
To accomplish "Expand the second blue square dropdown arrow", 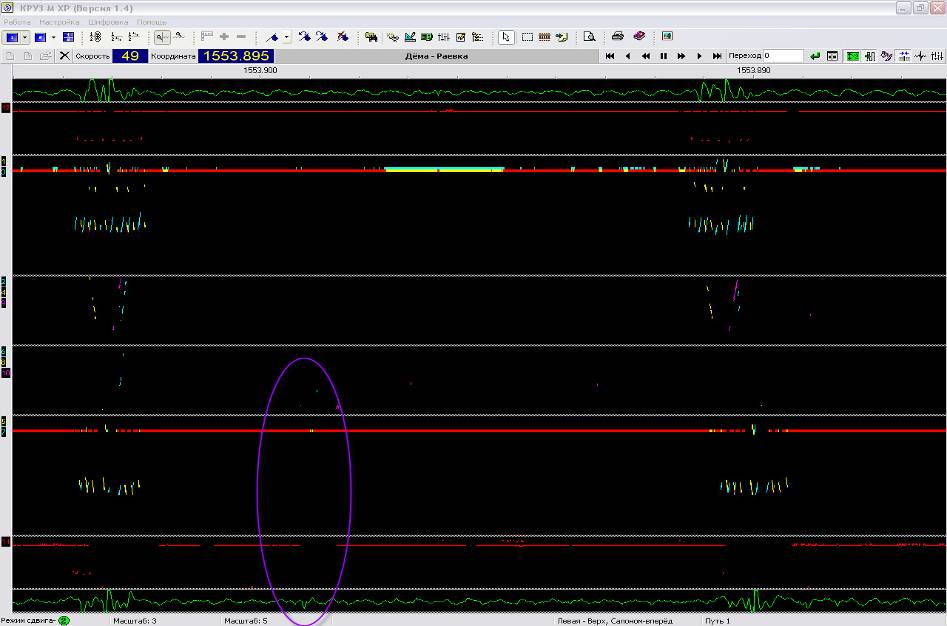I will pos(53,37).
